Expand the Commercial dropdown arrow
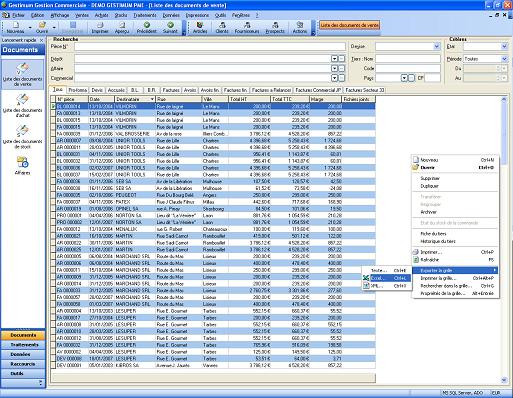 [334, 78]
